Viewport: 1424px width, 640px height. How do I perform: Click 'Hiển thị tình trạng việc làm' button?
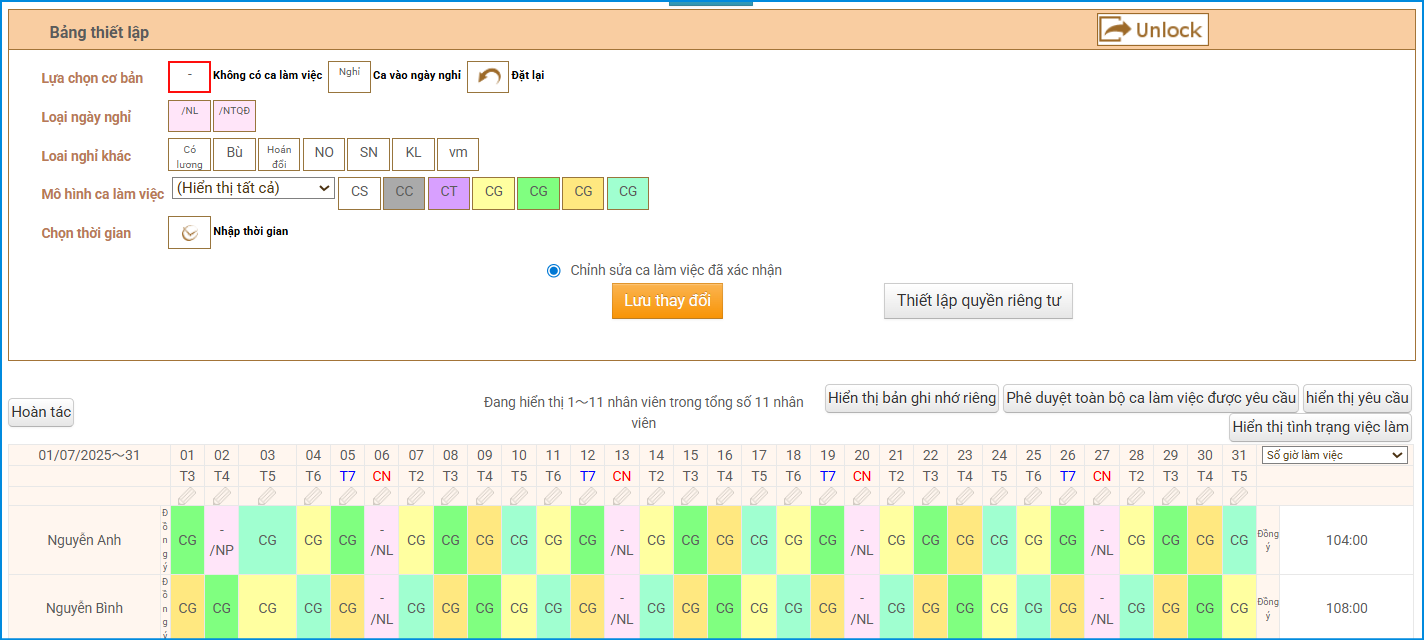point(1320,427)
